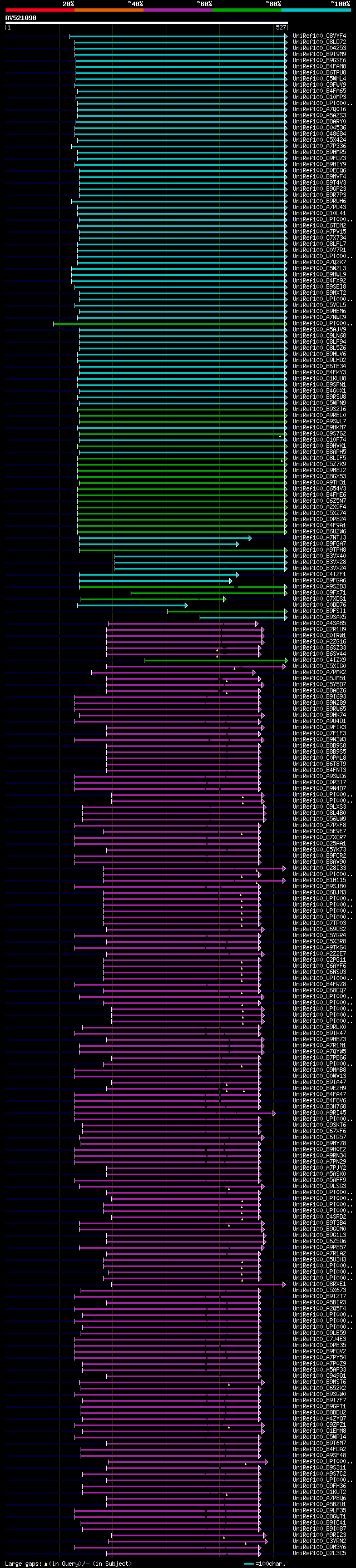Click hit UniRef100_B6TPU8
356x1568 pixels.
click(319, 72)
